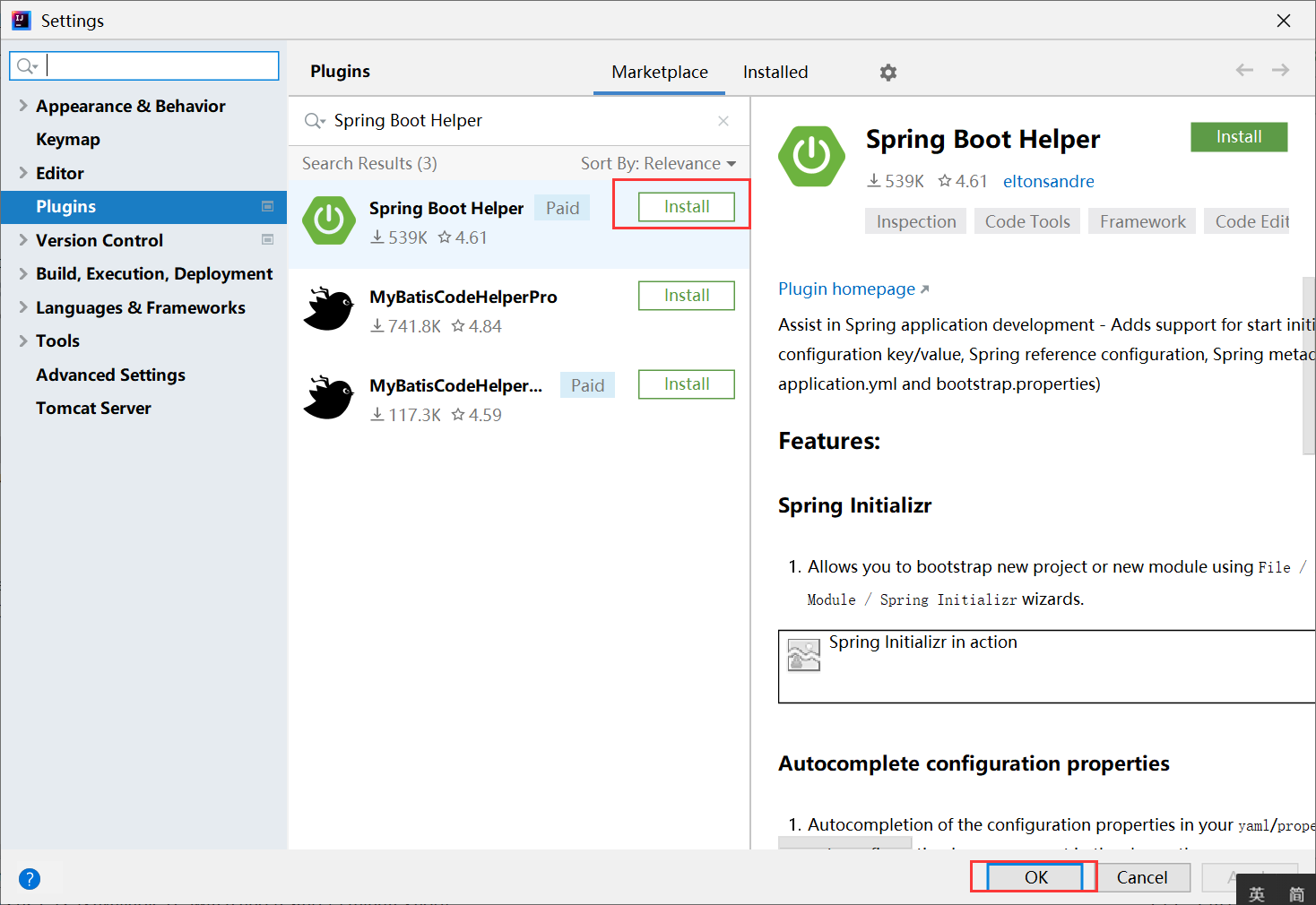Click Paid label on MyBatisCodeHelper

click(x=587, y=385)
